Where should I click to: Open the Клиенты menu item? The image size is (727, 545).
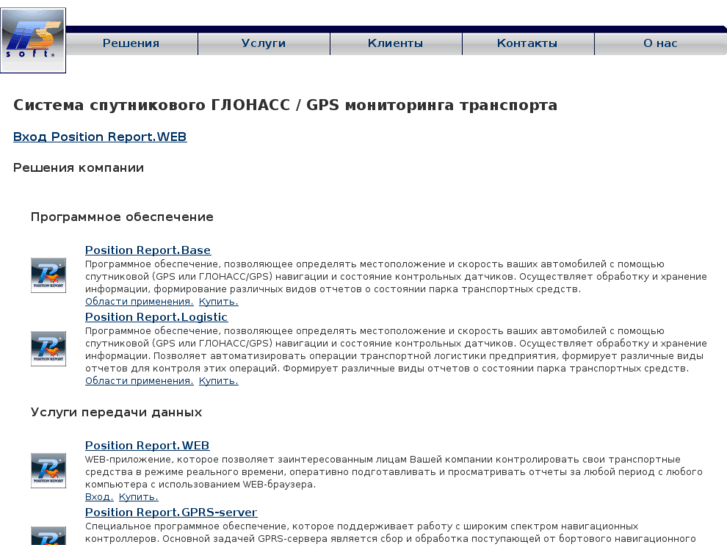click(395, 44)
